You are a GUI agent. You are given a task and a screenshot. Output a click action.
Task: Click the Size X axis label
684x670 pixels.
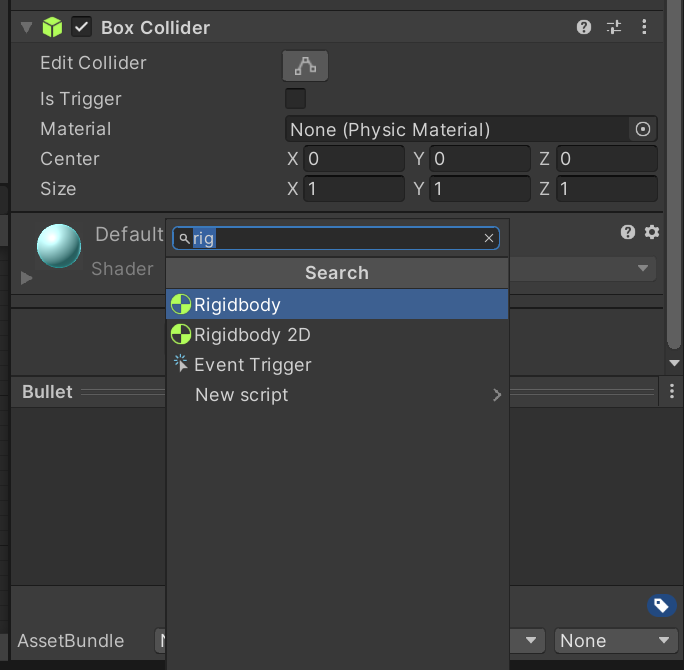click(x=293, y=189)
